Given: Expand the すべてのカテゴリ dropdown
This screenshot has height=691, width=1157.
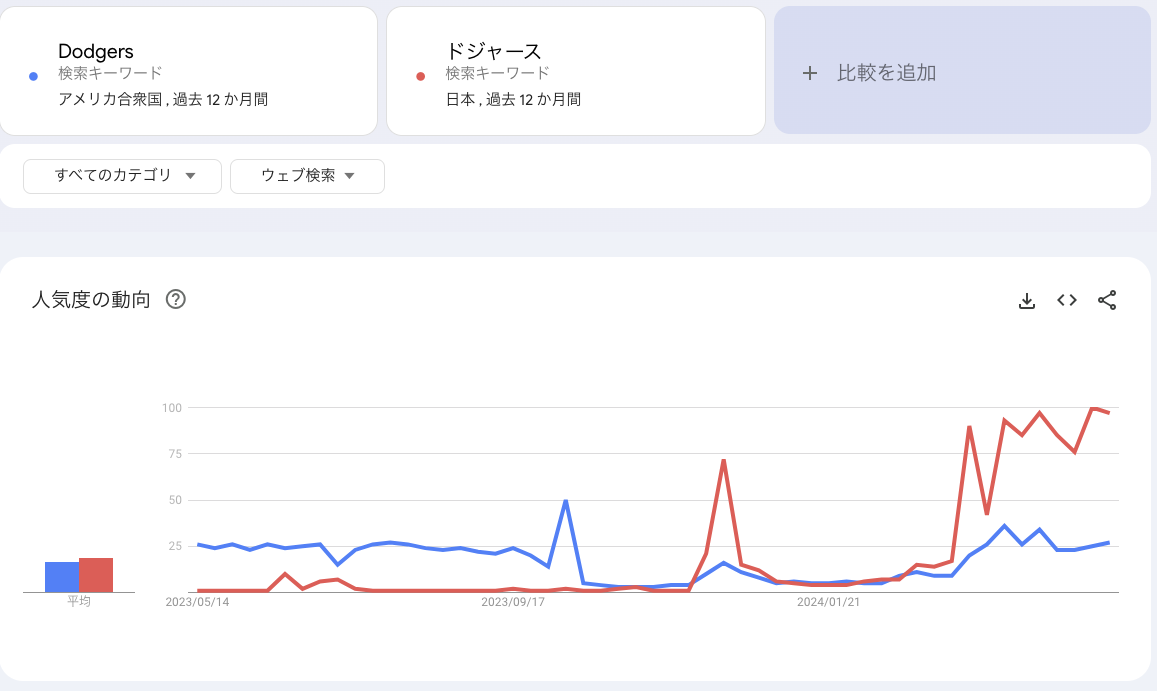Looking at the screenshot, I should [122, 176].
